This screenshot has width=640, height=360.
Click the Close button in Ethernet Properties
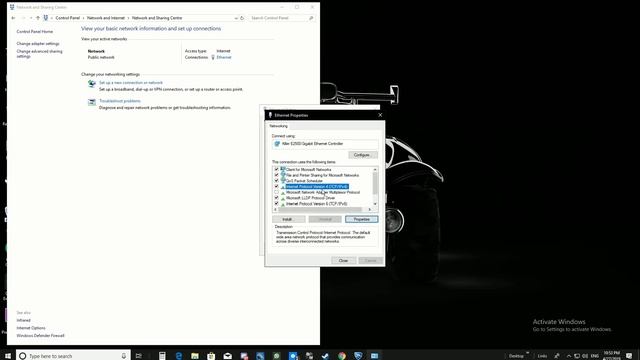tap(343, 260)
